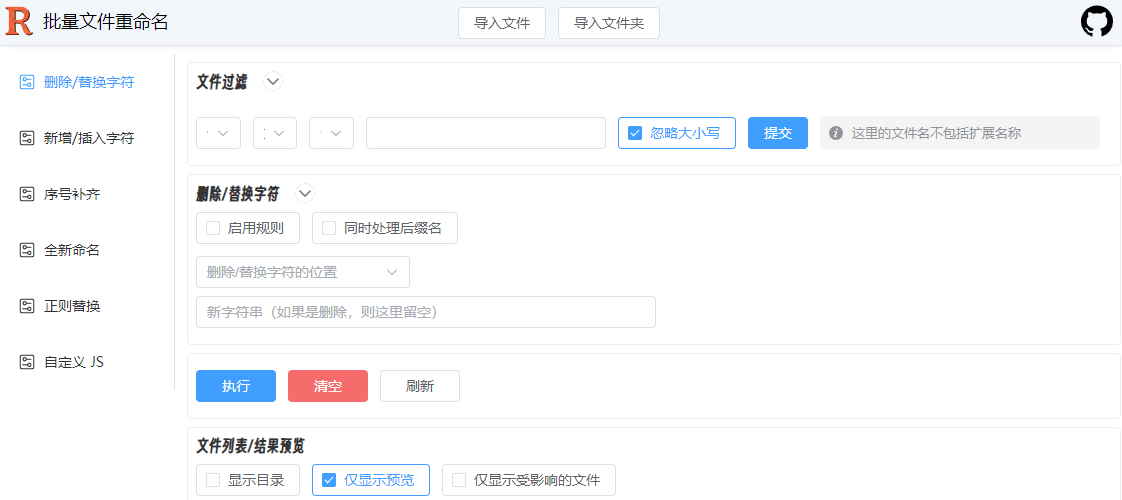Select the 全新命名 menu item
1122x500 pixels.
(x=72, y=250)
